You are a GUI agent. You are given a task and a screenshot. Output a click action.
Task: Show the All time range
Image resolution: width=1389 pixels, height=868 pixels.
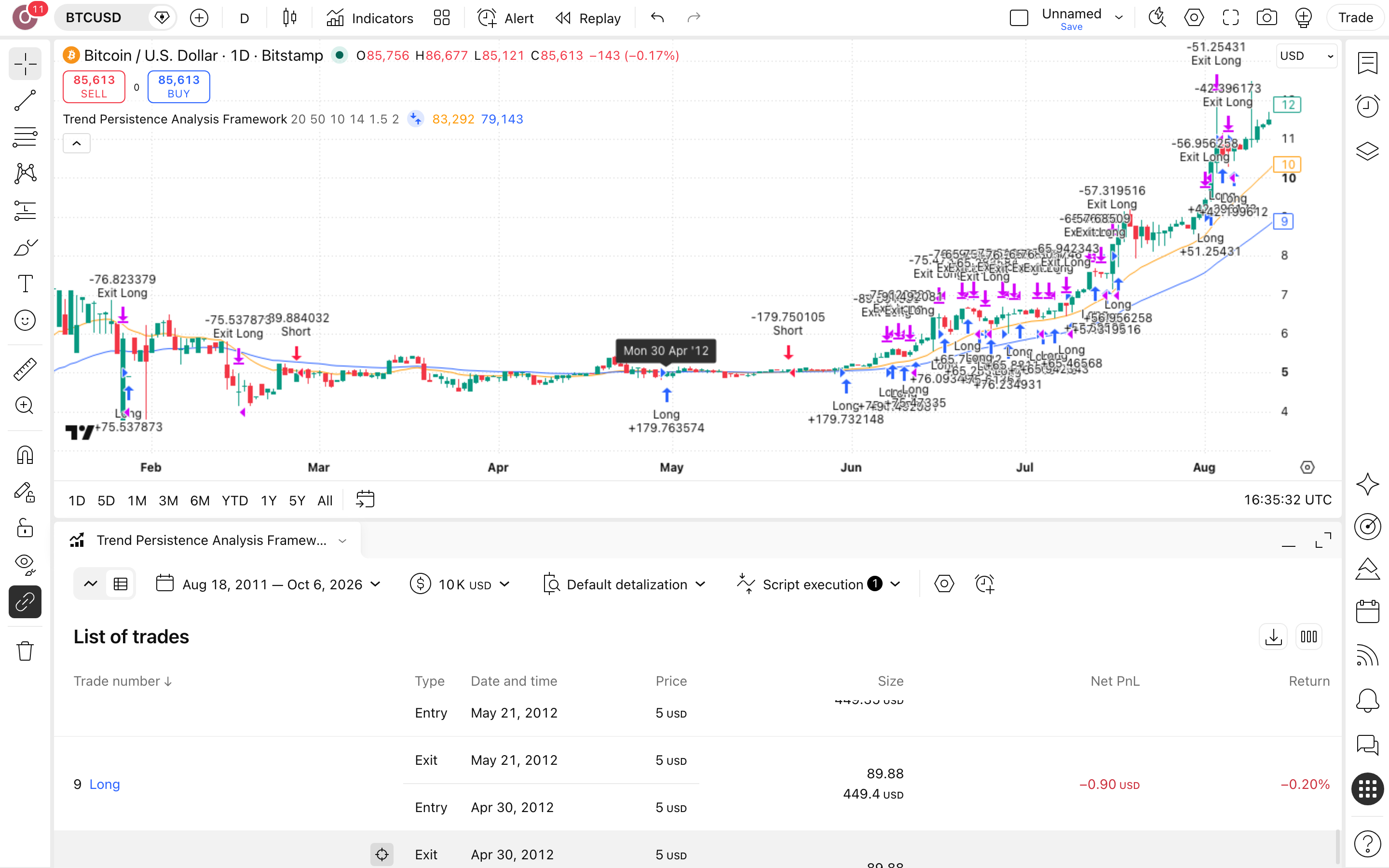325,501
